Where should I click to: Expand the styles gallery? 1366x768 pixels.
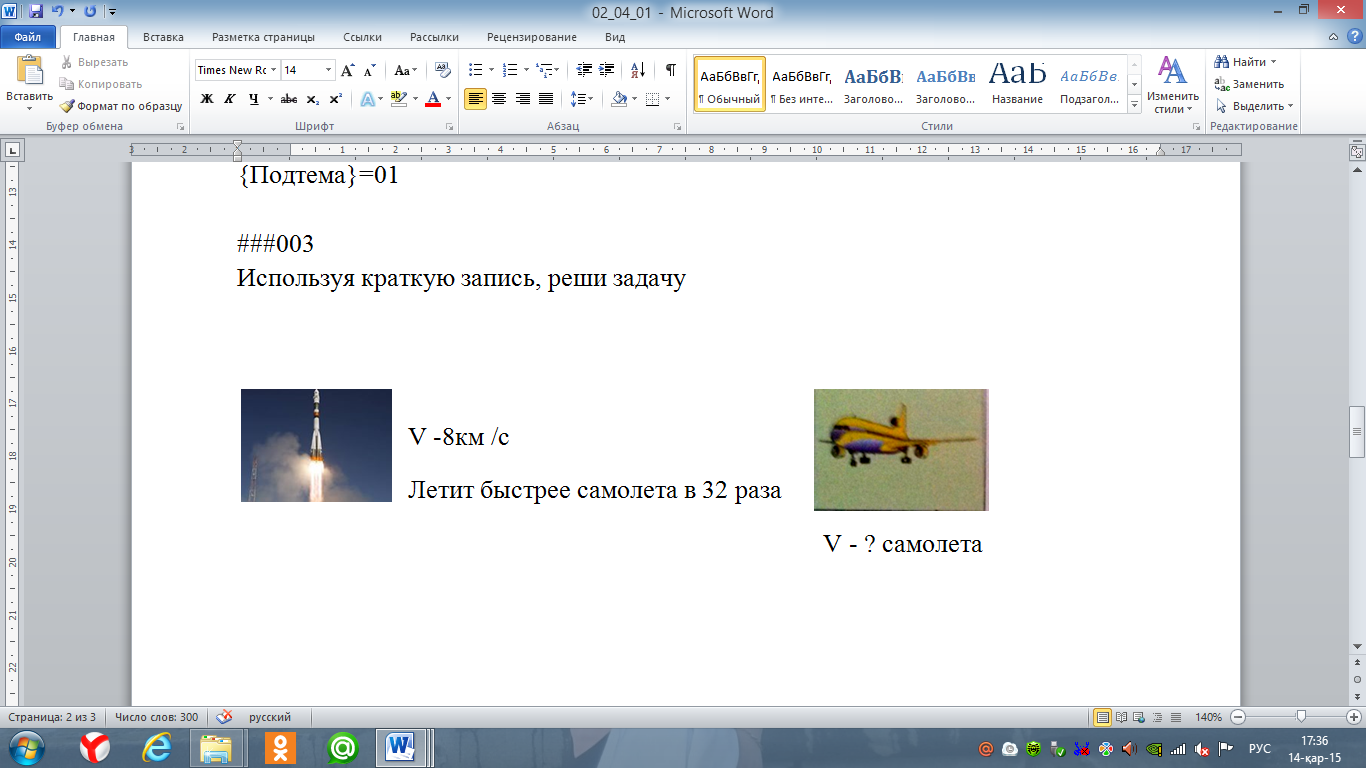pyautogui.click(x=1134, y=104)
